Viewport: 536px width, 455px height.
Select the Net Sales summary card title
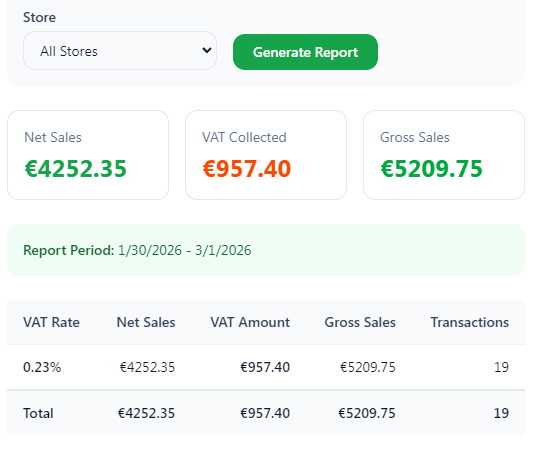53,137
